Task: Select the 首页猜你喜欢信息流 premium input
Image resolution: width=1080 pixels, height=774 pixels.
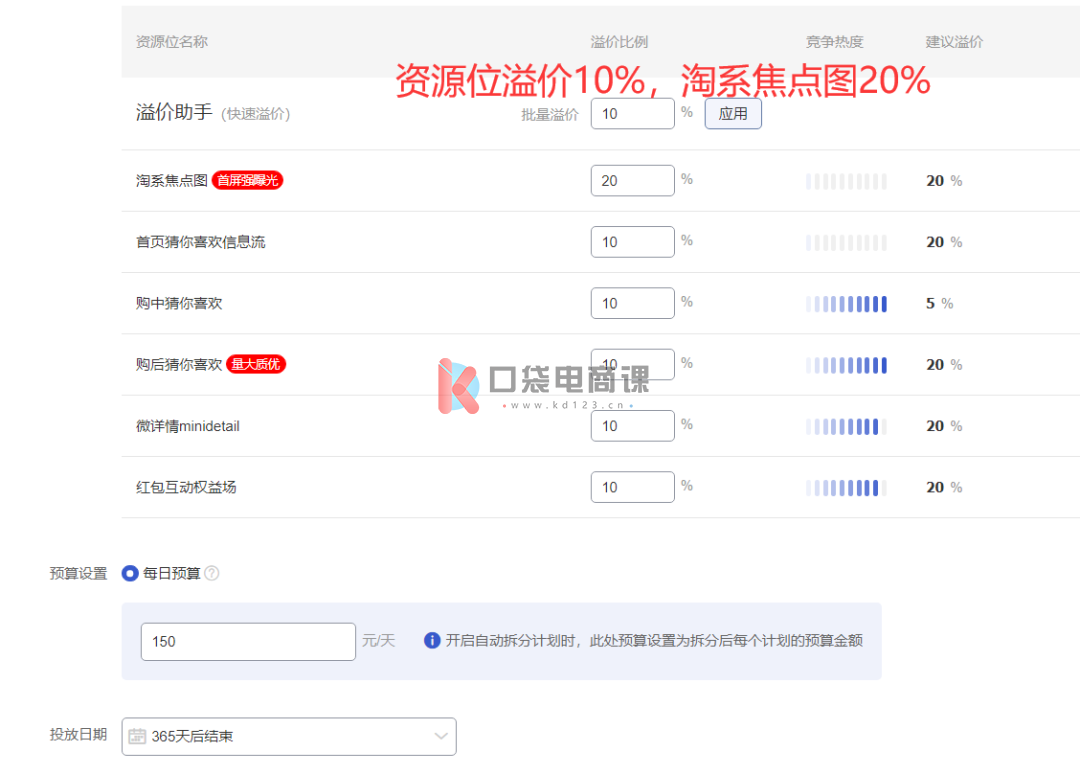Action: click(x=632, y=242)
